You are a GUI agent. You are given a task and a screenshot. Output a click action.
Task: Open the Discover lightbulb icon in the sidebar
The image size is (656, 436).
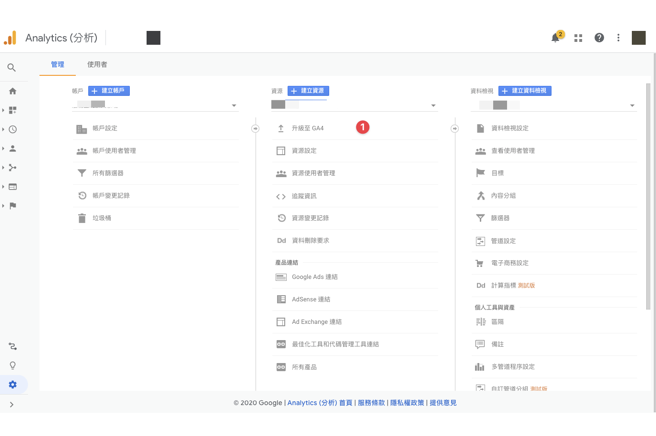tap(13, 365)
